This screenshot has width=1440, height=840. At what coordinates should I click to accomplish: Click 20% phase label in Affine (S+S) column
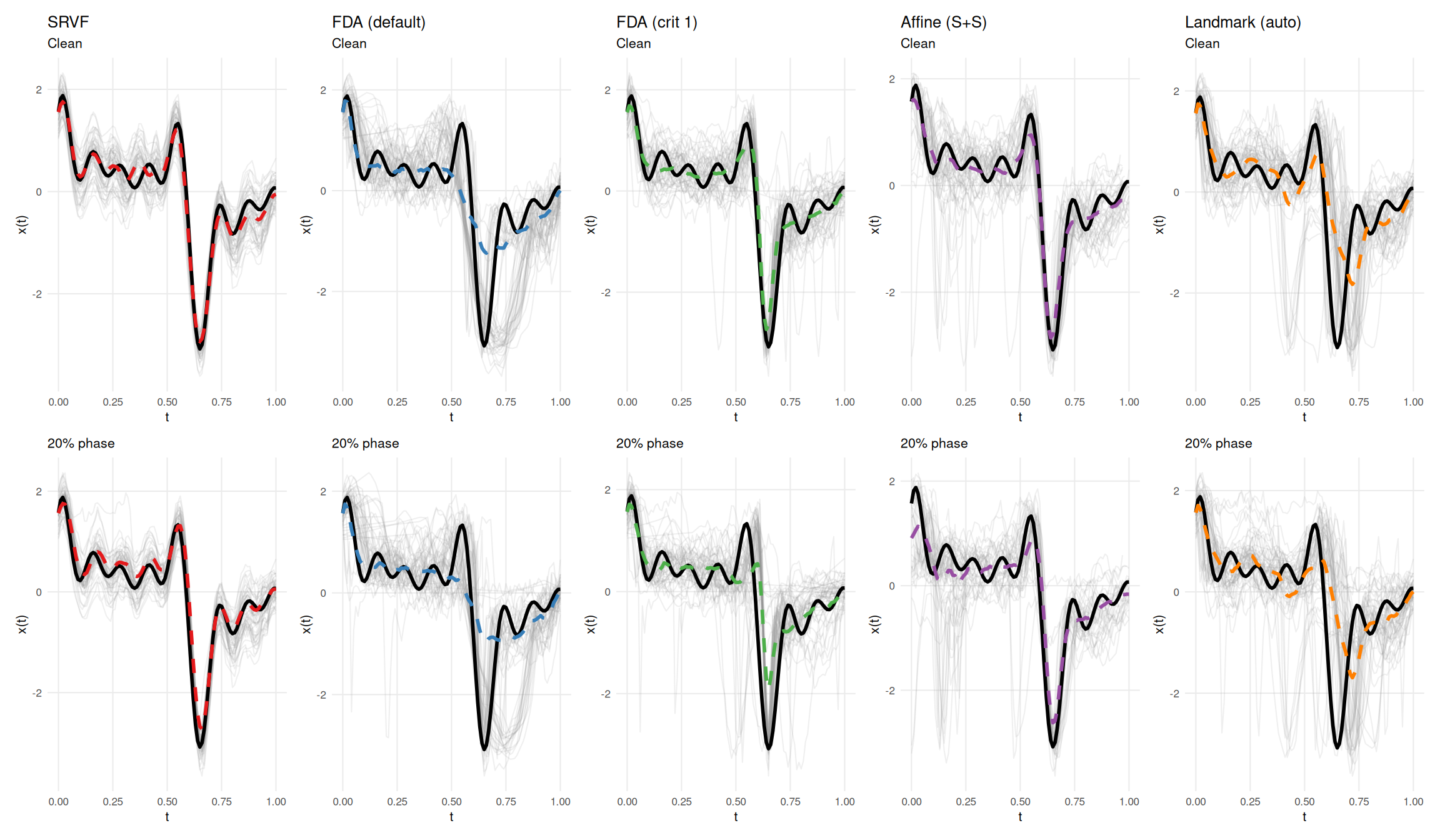point(934,444)
